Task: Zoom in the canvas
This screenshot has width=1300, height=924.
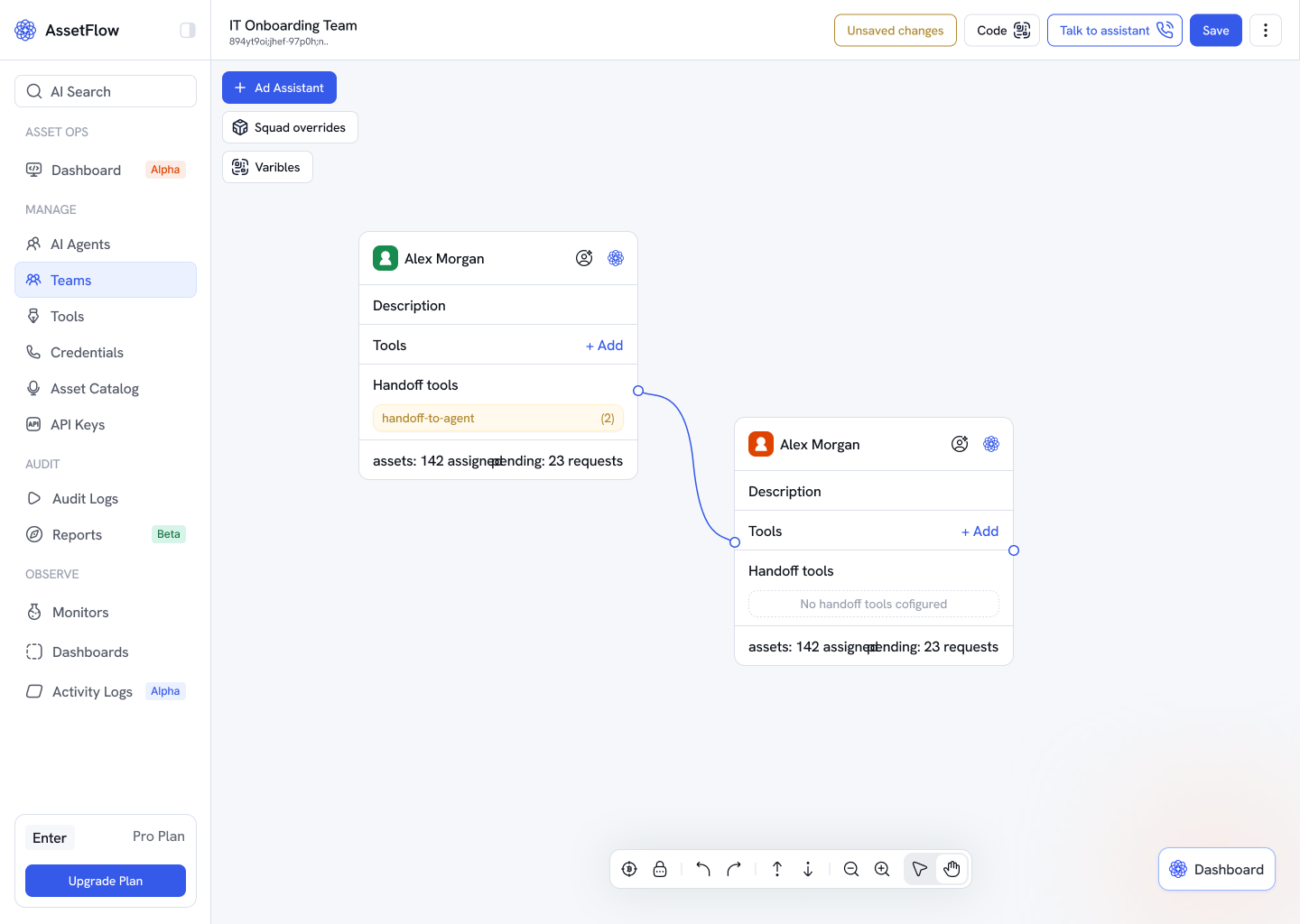Action: [882, 869]
